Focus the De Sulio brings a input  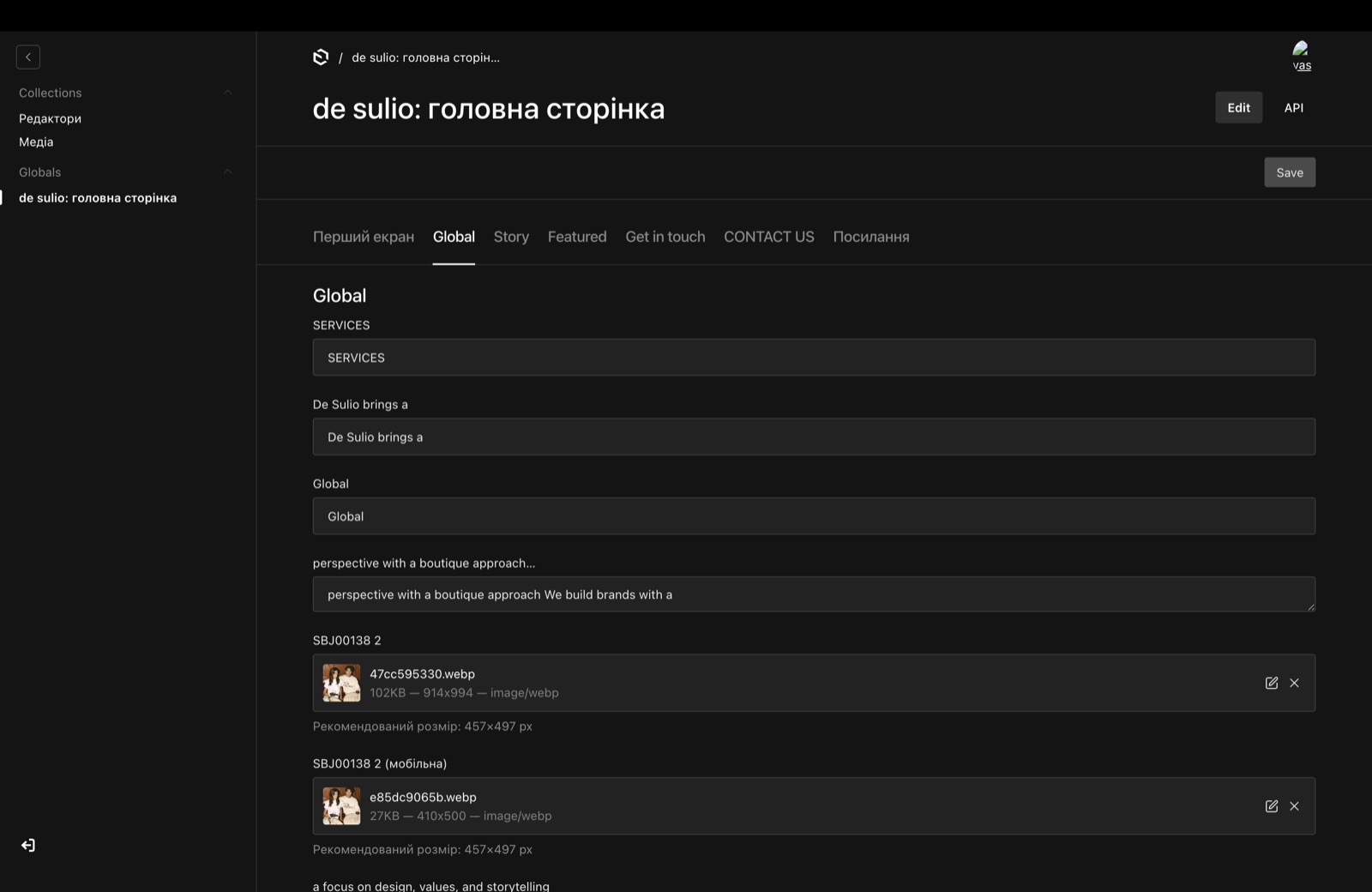814,437
